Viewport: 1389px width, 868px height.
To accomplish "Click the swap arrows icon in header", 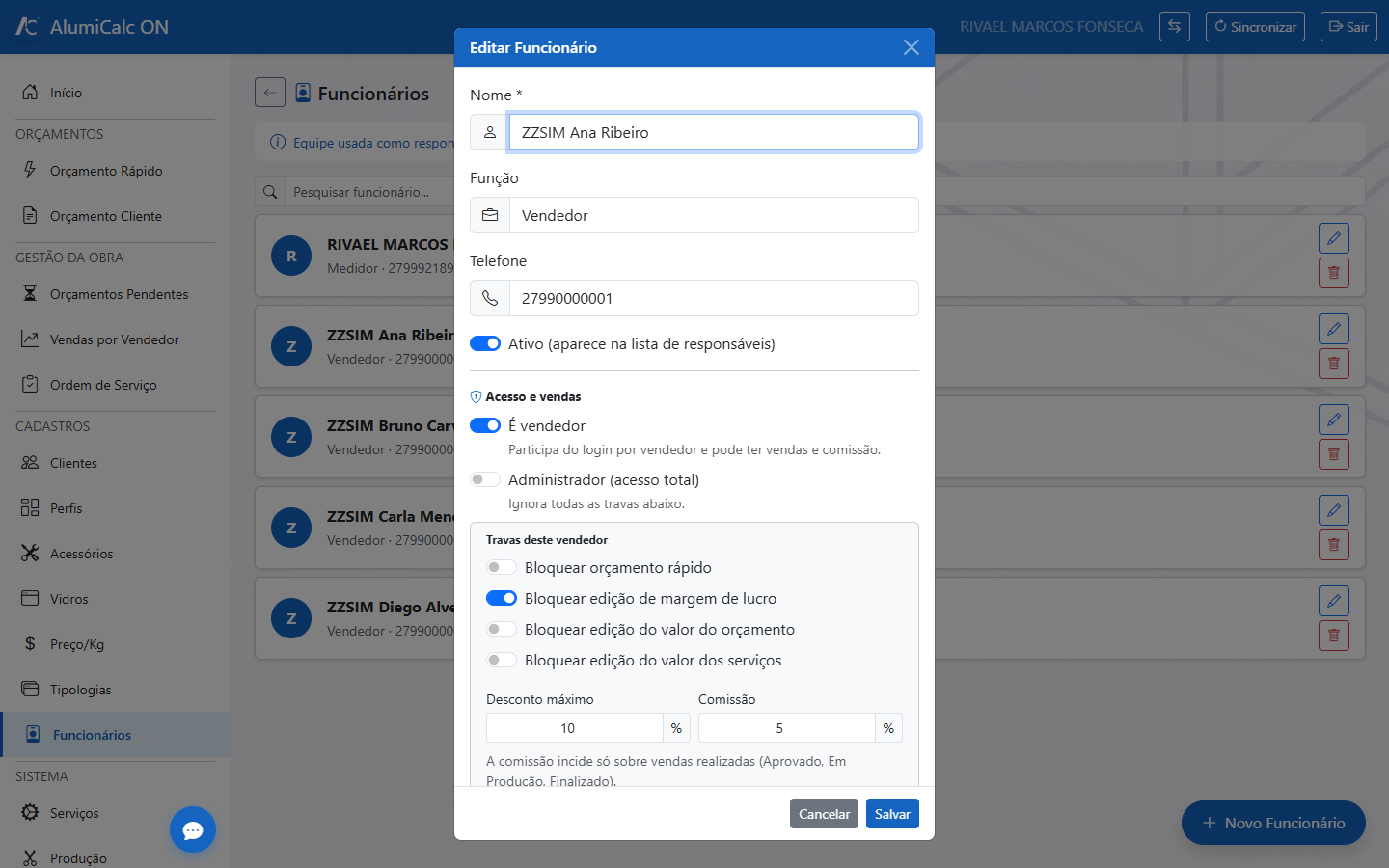I will click(1175, 27).
